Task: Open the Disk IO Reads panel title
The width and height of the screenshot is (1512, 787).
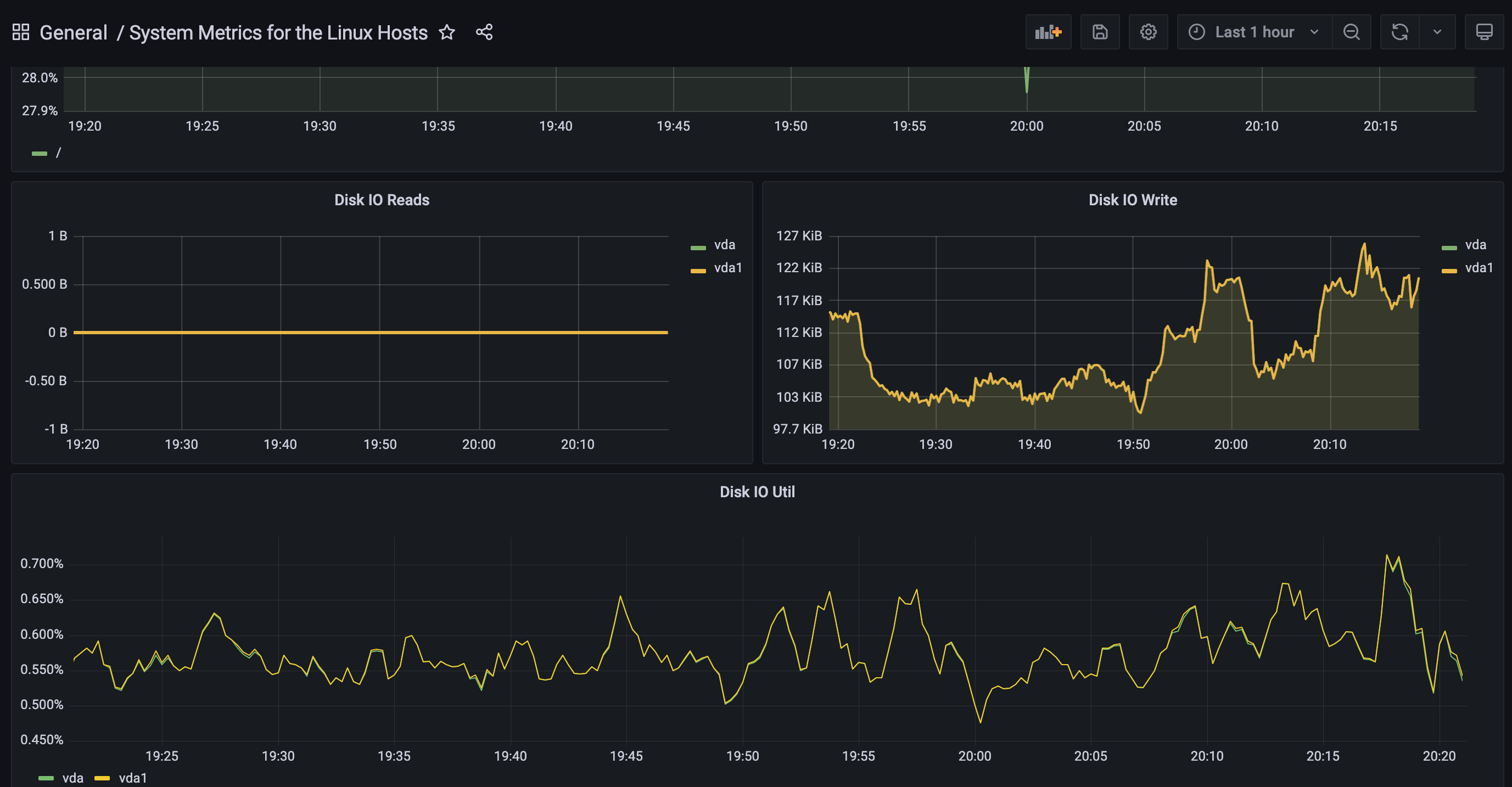Action: [382, 200]
